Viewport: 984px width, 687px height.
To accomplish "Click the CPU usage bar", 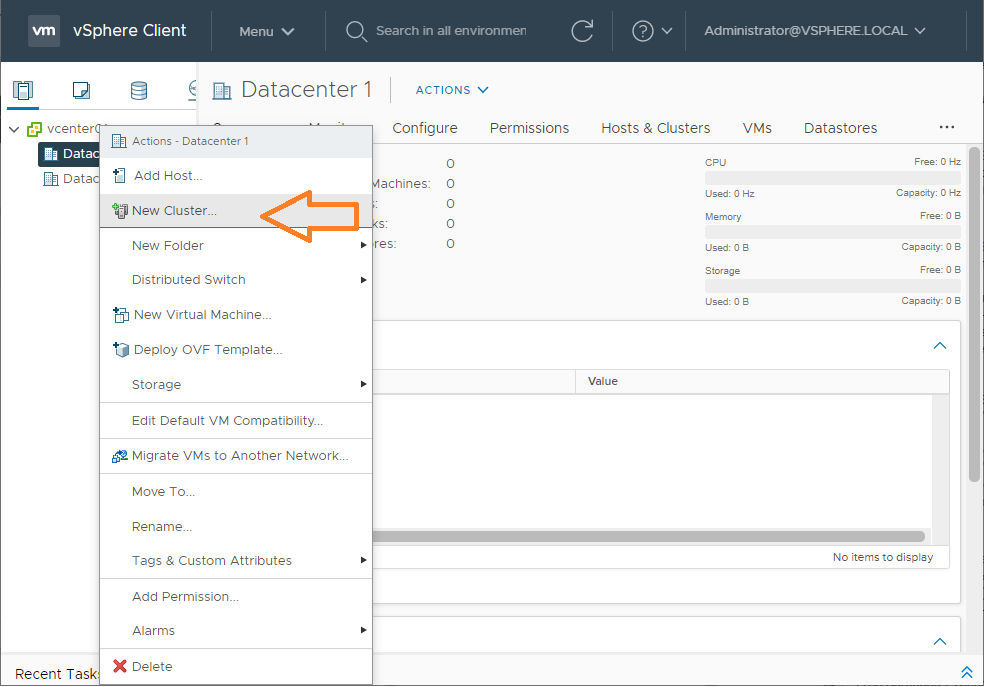I will pyautogui.click(x=833, y=178).
